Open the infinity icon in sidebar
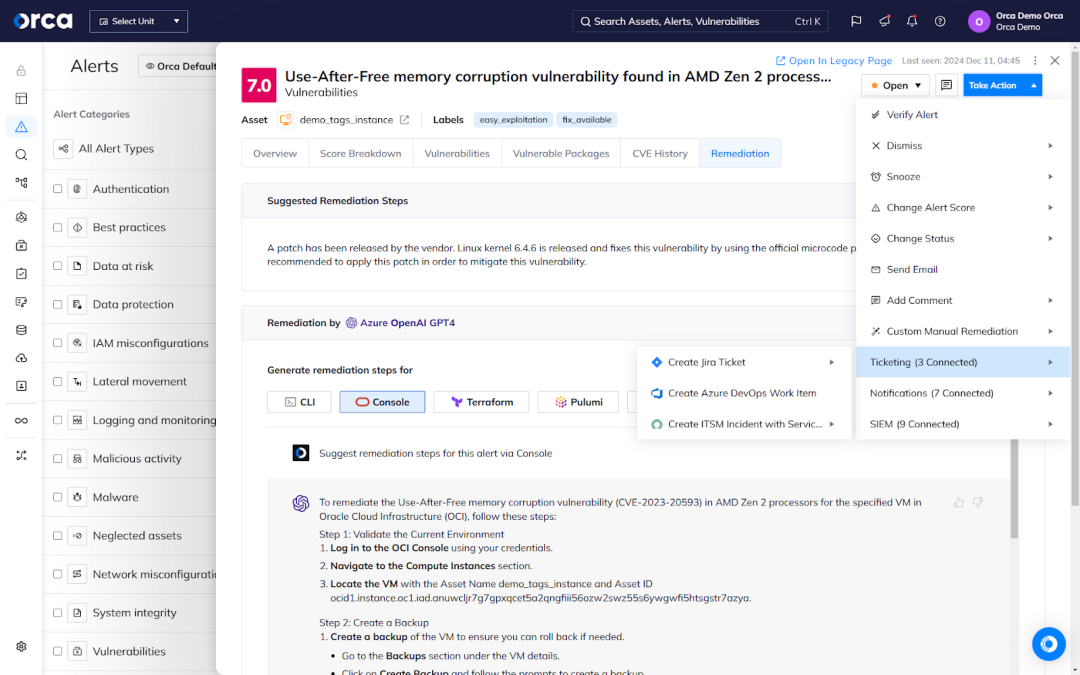1080x675 pixels. (21, 420)
